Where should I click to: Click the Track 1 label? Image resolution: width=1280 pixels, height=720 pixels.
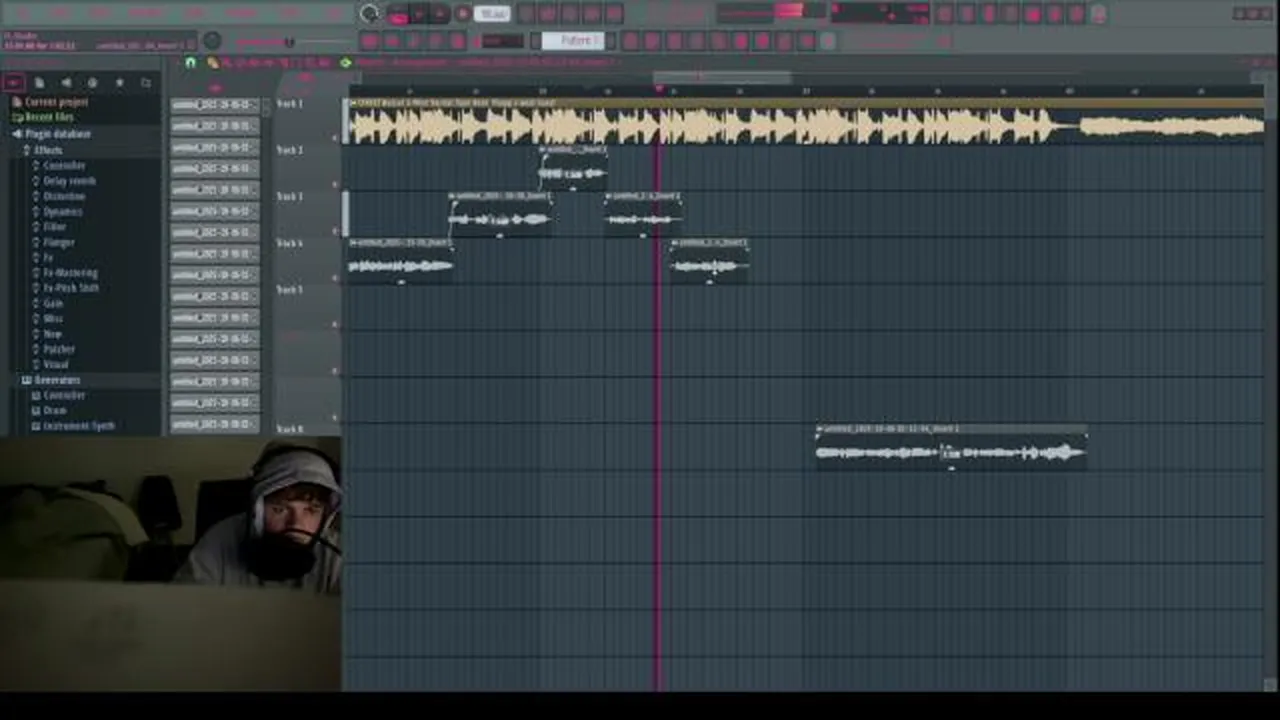click(x=289, y=104)
